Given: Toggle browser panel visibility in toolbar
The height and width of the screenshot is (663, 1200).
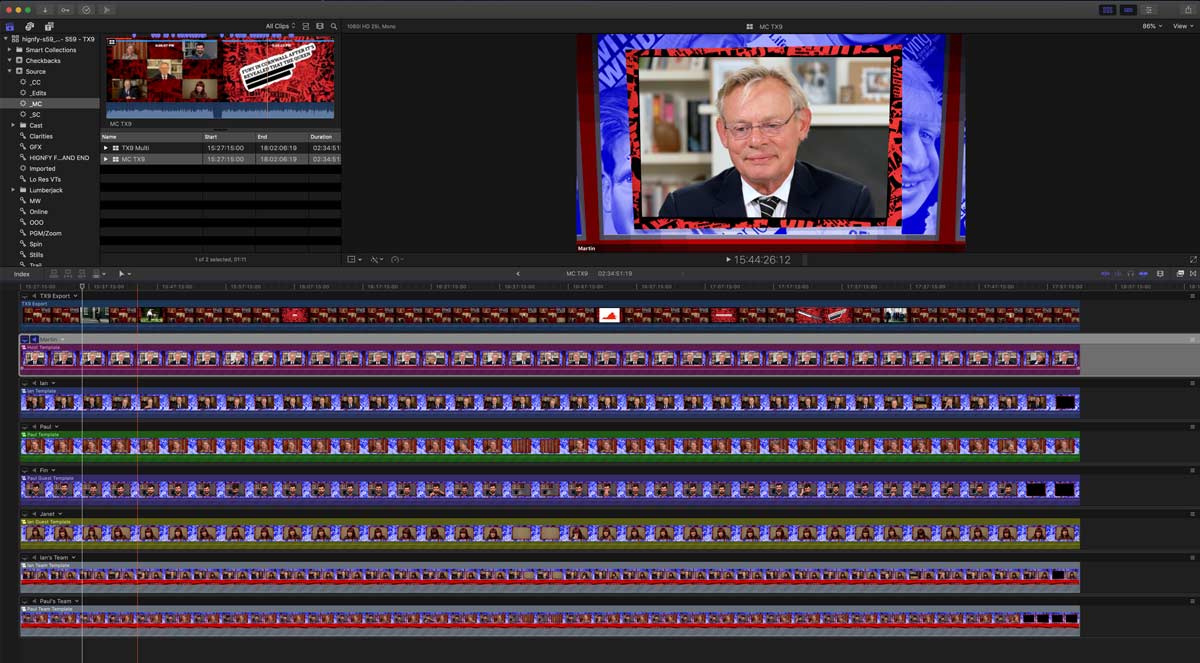Looking at the screenshot, I should coord(1107,10).
